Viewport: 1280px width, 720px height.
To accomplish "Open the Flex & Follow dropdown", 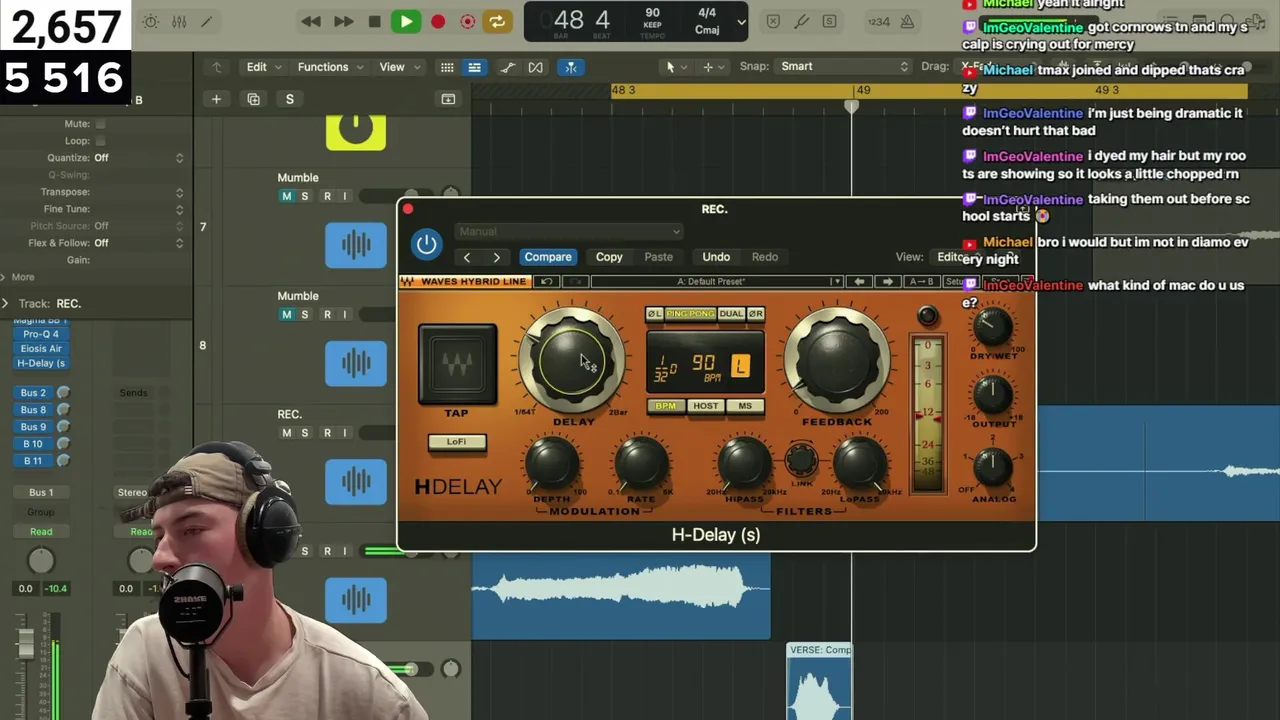I will click(138, 243).
